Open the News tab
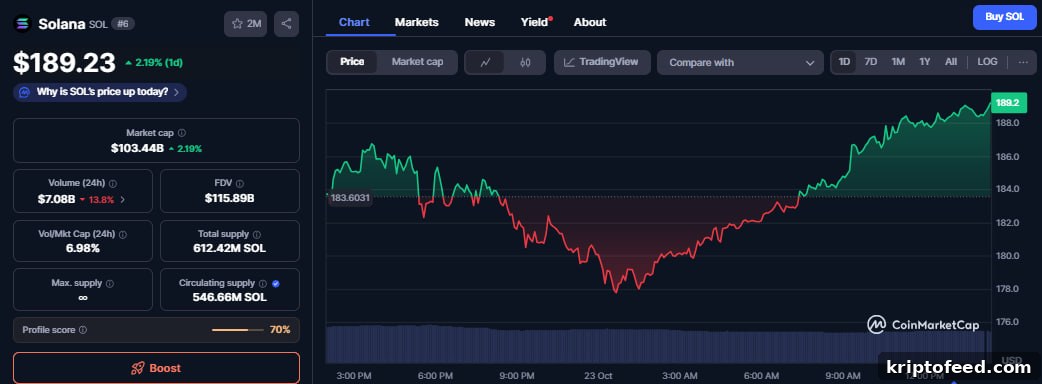Image resolution: width=1042 pixels, height=384 pixels. pos(480,22)
